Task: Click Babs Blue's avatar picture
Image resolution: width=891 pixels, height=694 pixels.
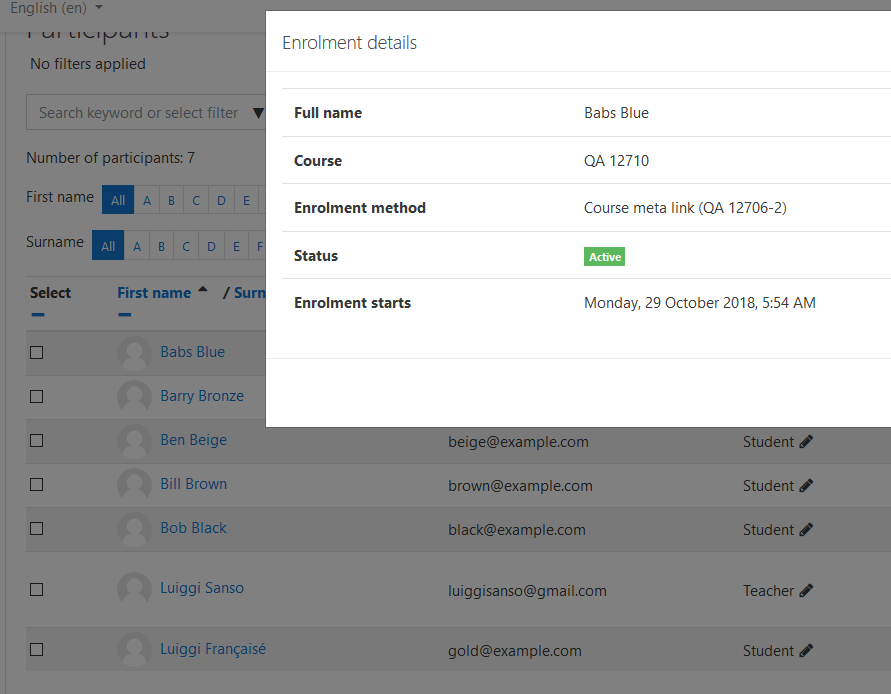Action: [134, 353]
